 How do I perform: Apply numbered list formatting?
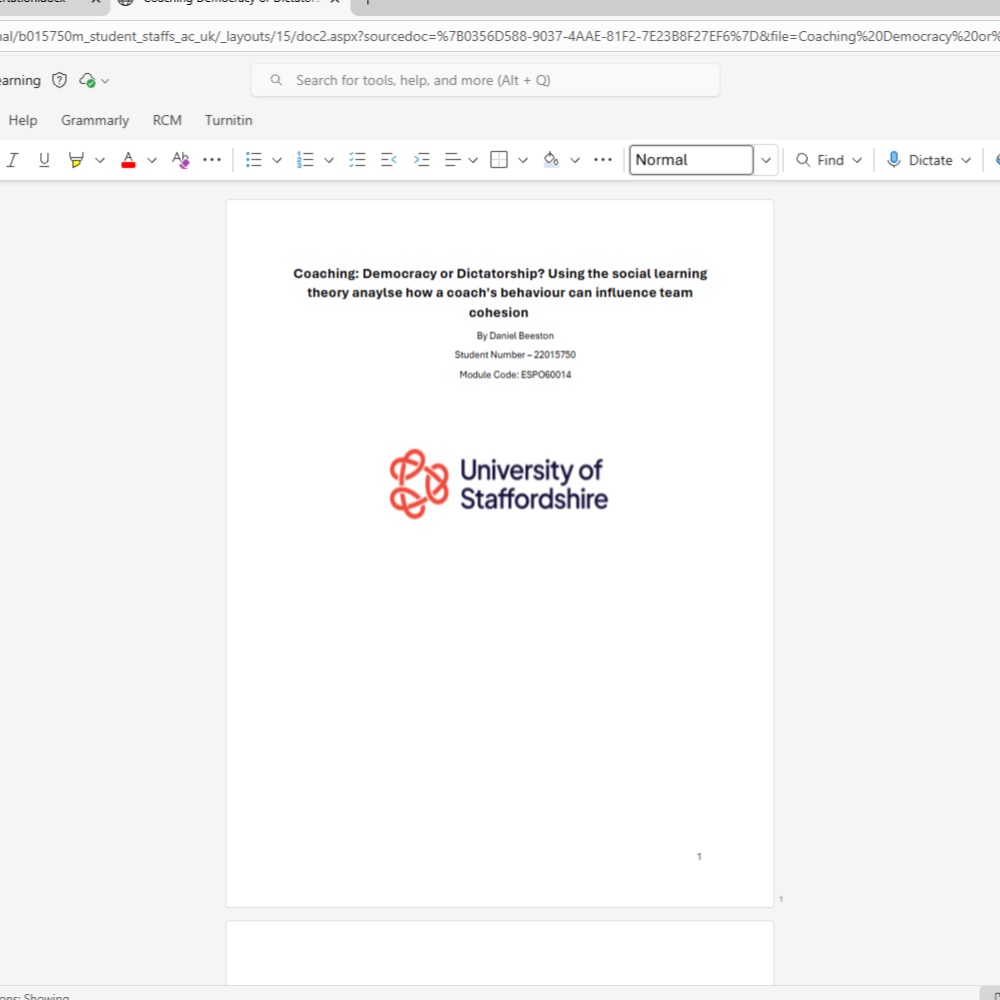pyautogui.click(x=306, y=160)
